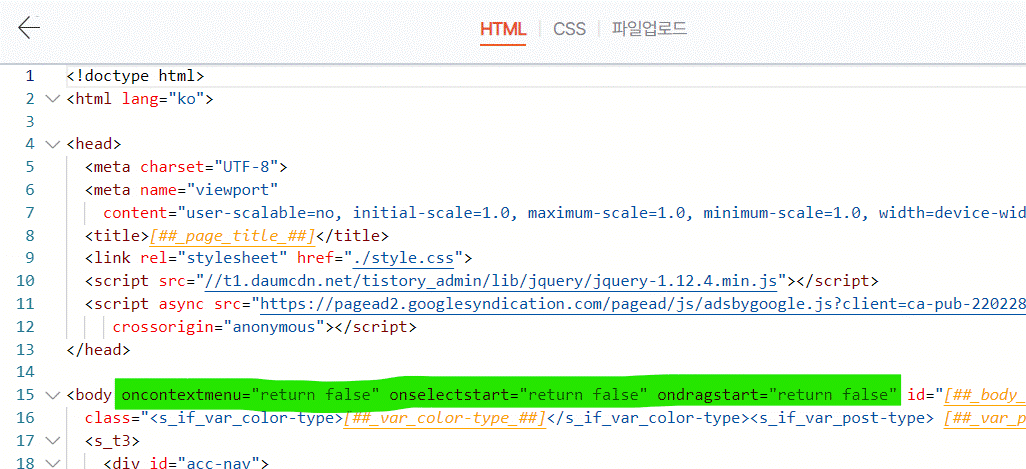Follow the ./style.css link
Viewport: 1026px width, 469px height.
point(403,258)
